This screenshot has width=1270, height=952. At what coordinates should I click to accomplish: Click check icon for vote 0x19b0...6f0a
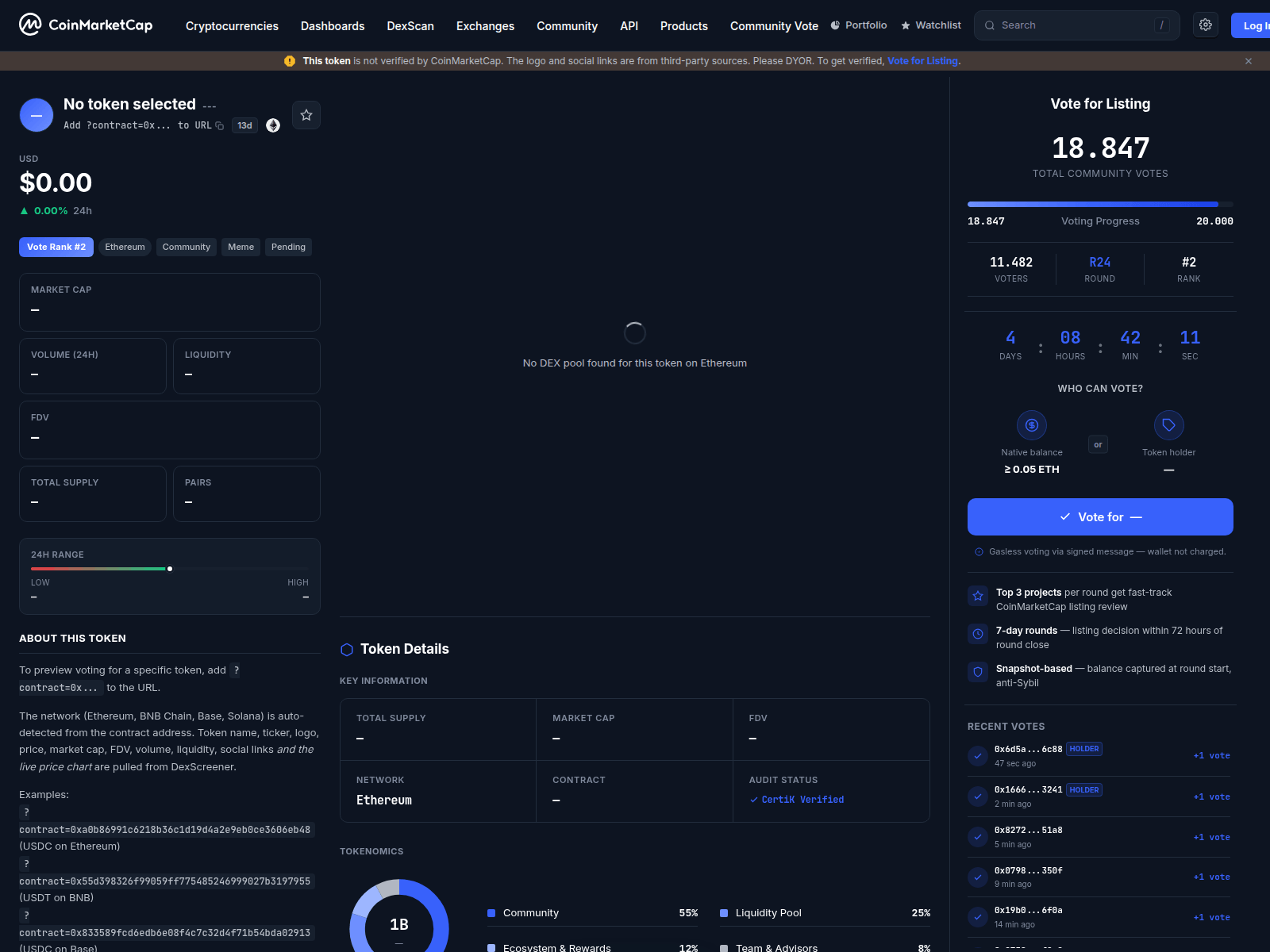pyautogui.click(x=978, y=917)
